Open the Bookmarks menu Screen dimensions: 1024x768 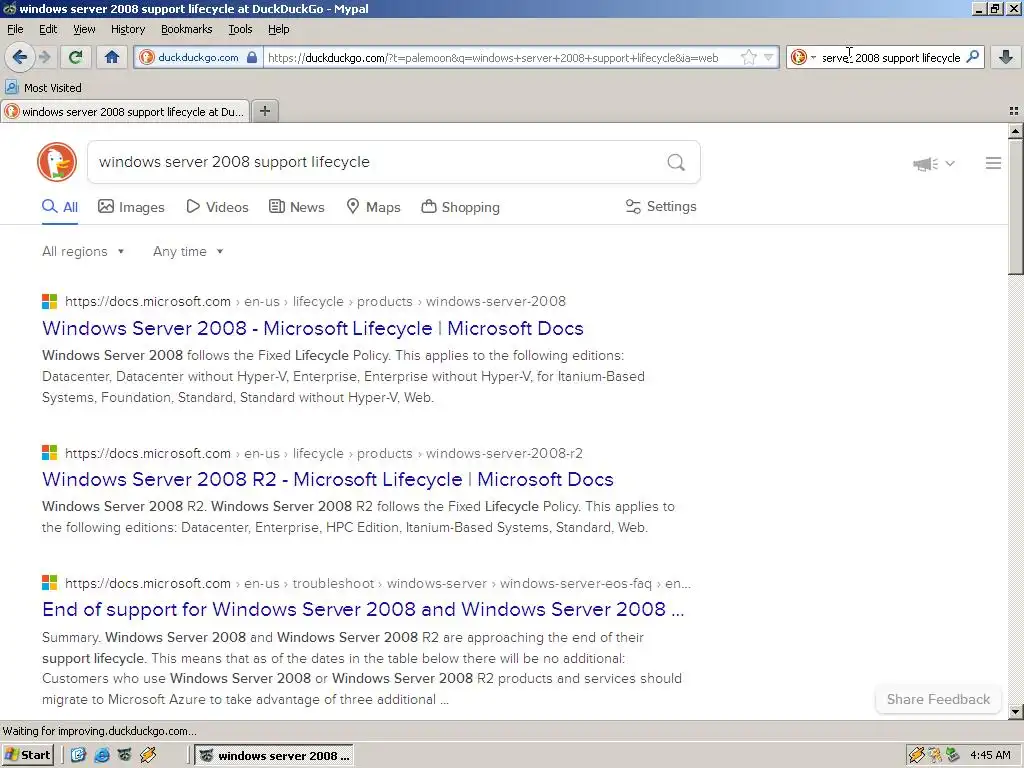tap(187, 29)
